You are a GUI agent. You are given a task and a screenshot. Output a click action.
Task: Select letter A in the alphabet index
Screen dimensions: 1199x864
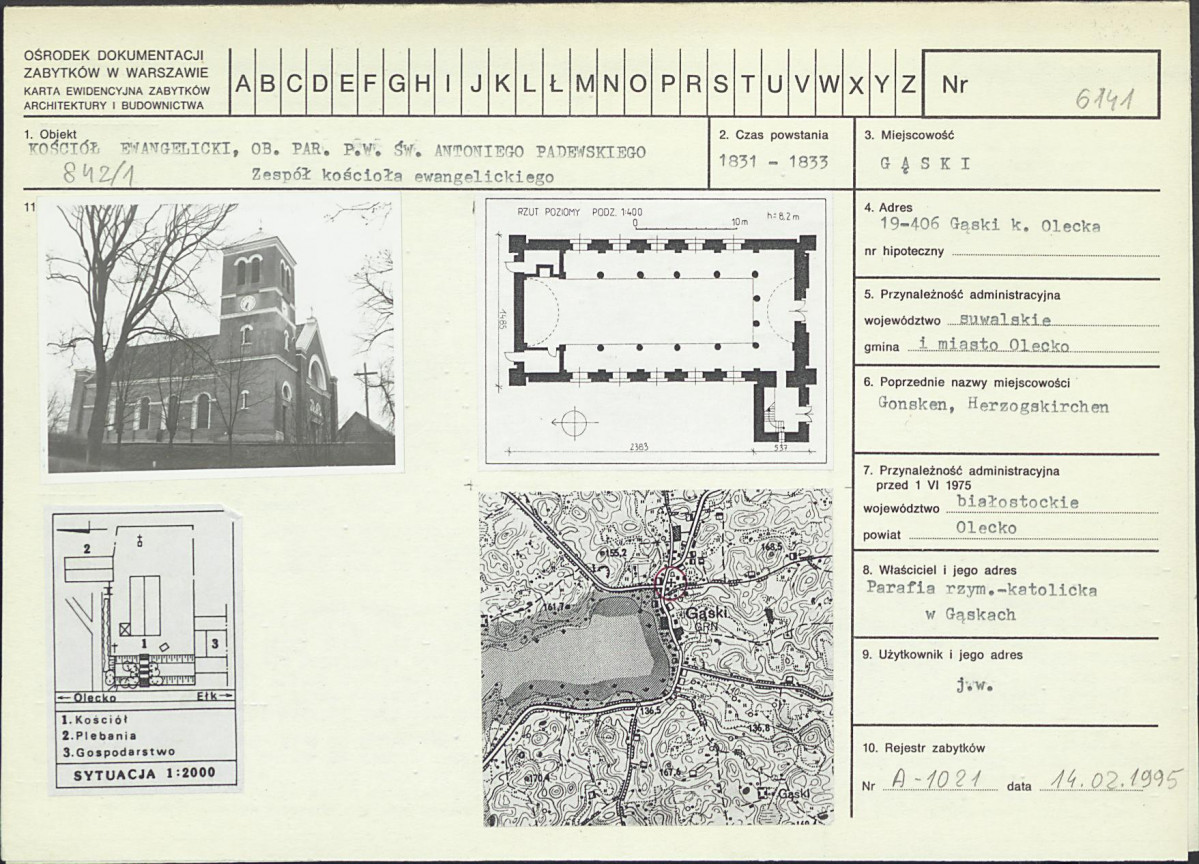click(x=243, y=84)
